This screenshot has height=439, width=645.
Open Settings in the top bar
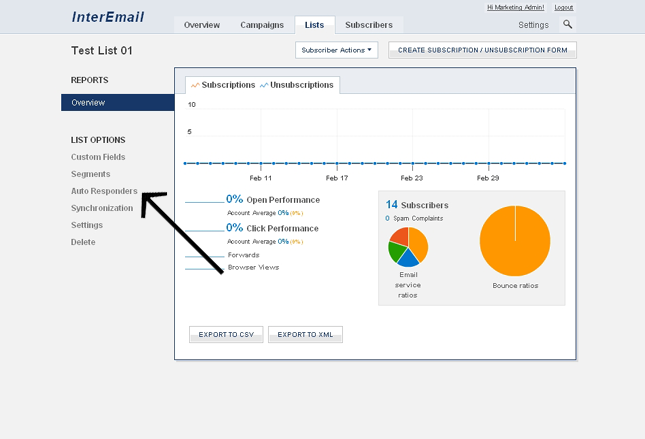click(533, 25)
